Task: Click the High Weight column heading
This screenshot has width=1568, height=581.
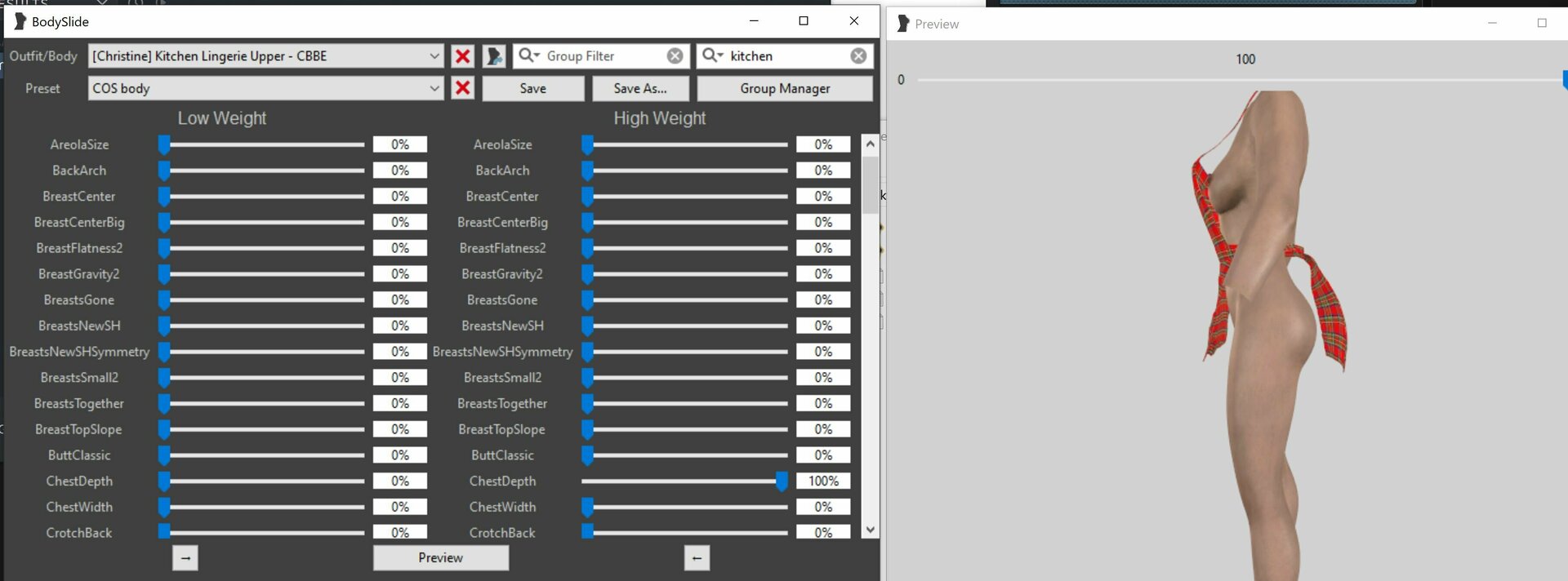Action: (660, 118)
